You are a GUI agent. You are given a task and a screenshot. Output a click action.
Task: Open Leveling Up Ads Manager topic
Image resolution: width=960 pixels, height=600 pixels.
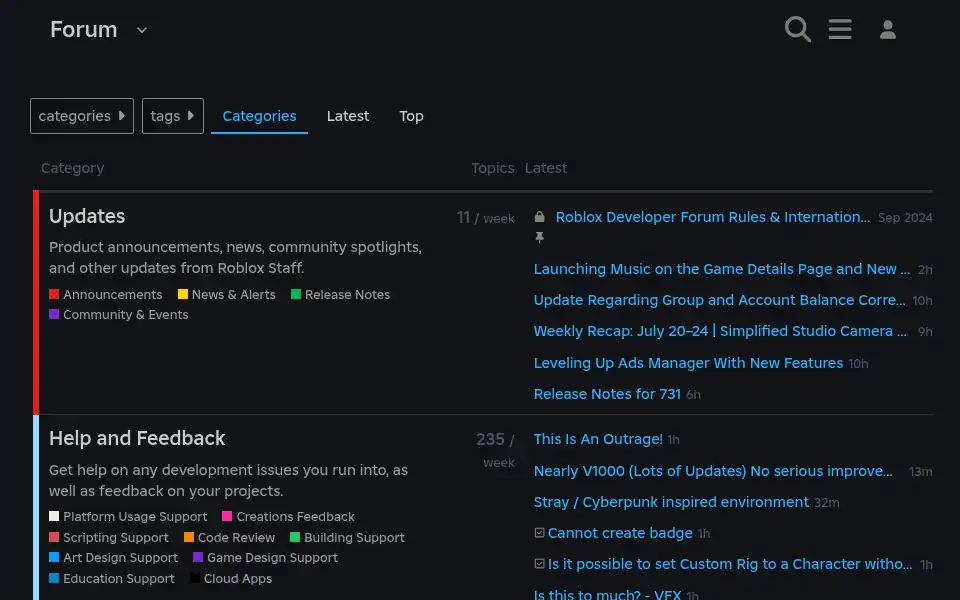click(x=688, y=363)
